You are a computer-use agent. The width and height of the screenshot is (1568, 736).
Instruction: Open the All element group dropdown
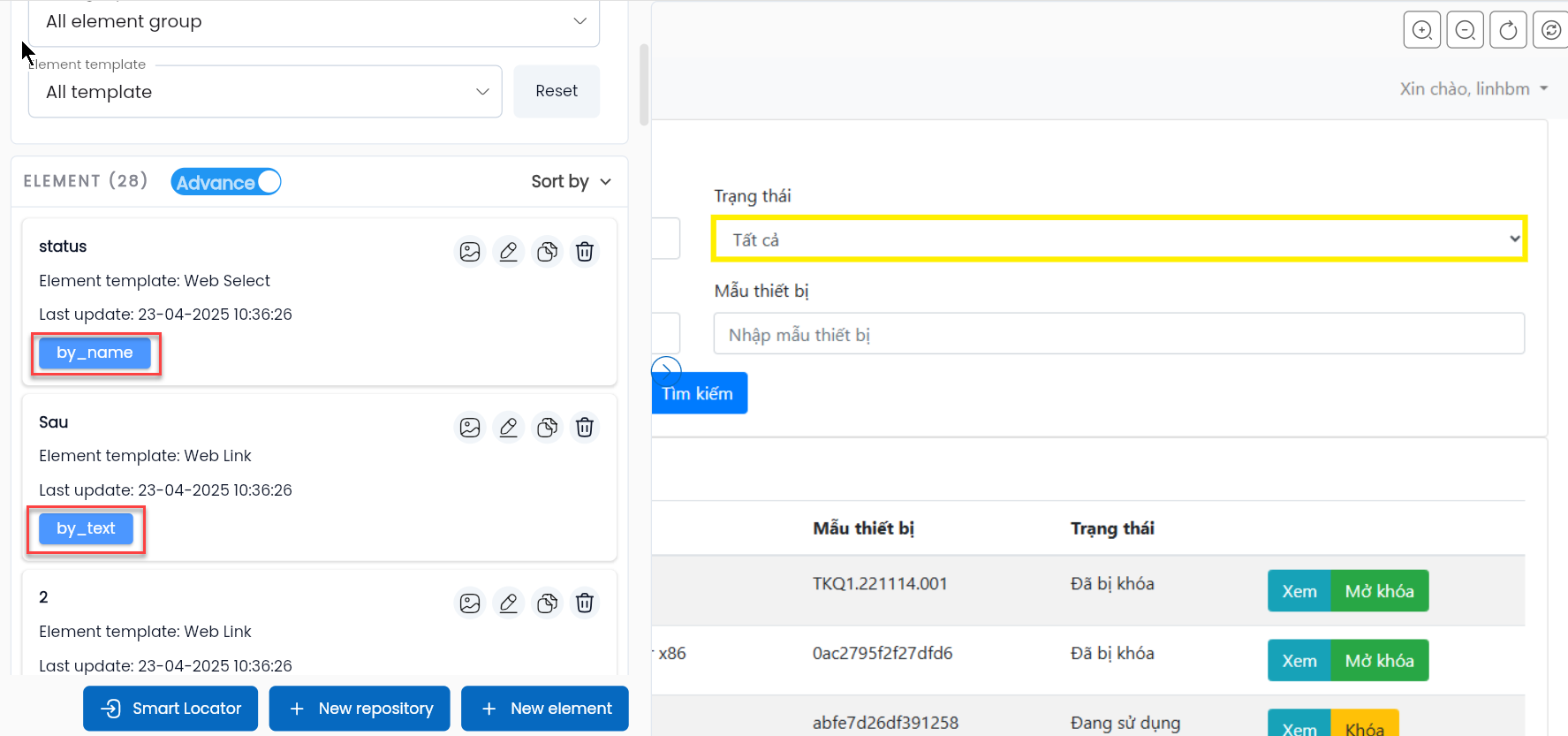coord(314,21)
